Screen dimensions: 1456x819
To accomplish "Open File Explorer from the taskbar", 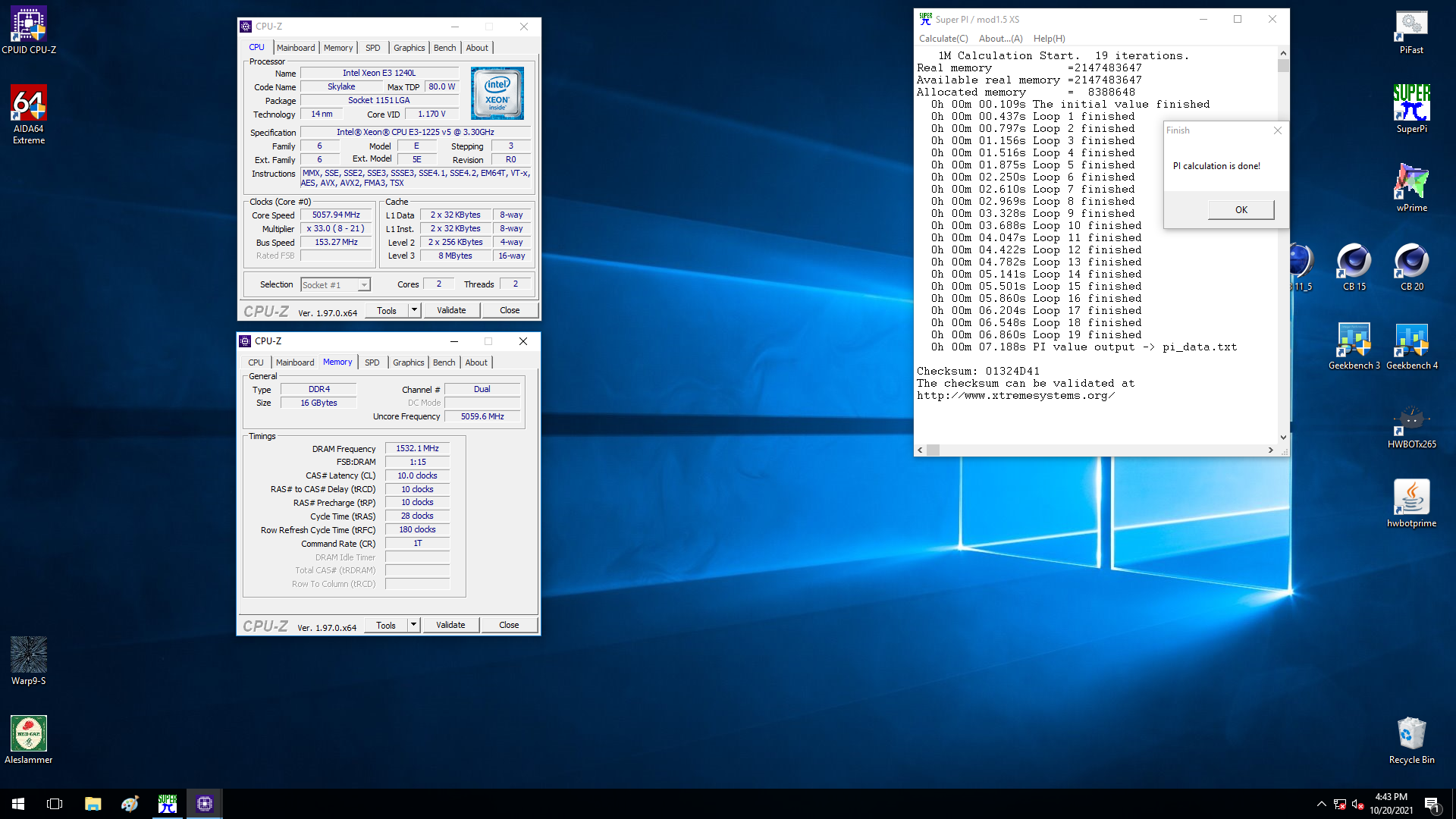I will click(x=93, y=804).
